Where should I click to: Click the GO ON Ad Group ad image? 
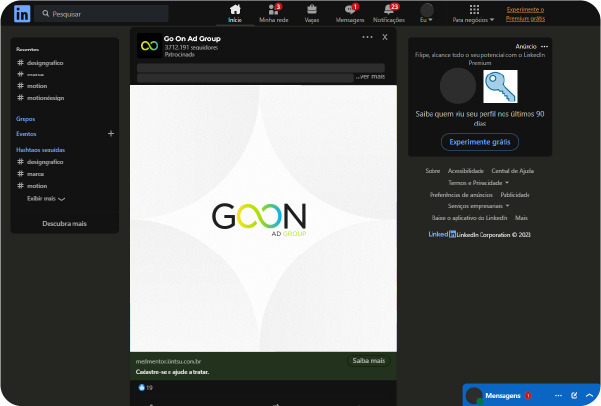tap(259, 217)
